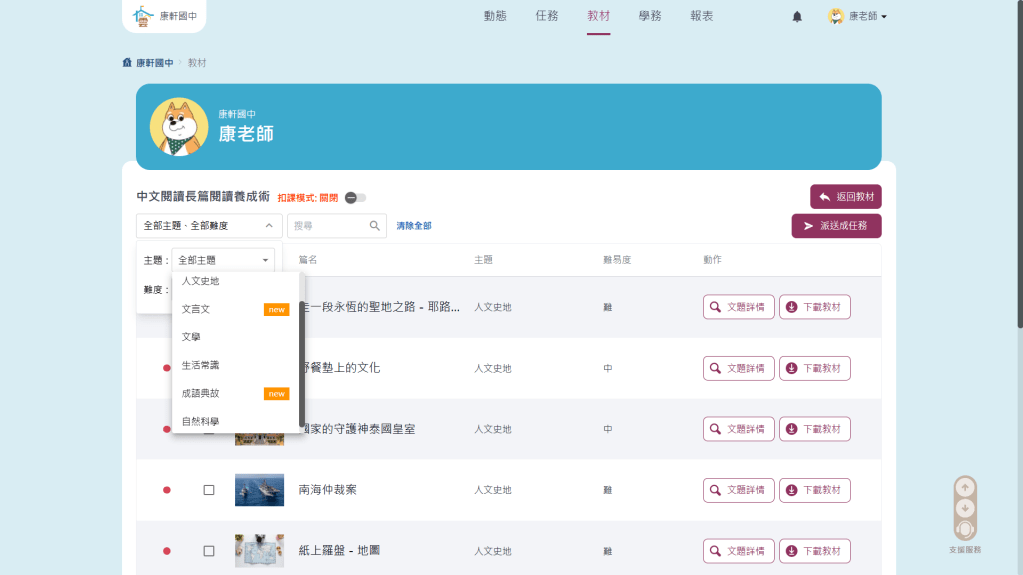Check the box for 南海仲裁案
The height and width of the screenshot is (575, 1023).
click(x=209, y=490)
